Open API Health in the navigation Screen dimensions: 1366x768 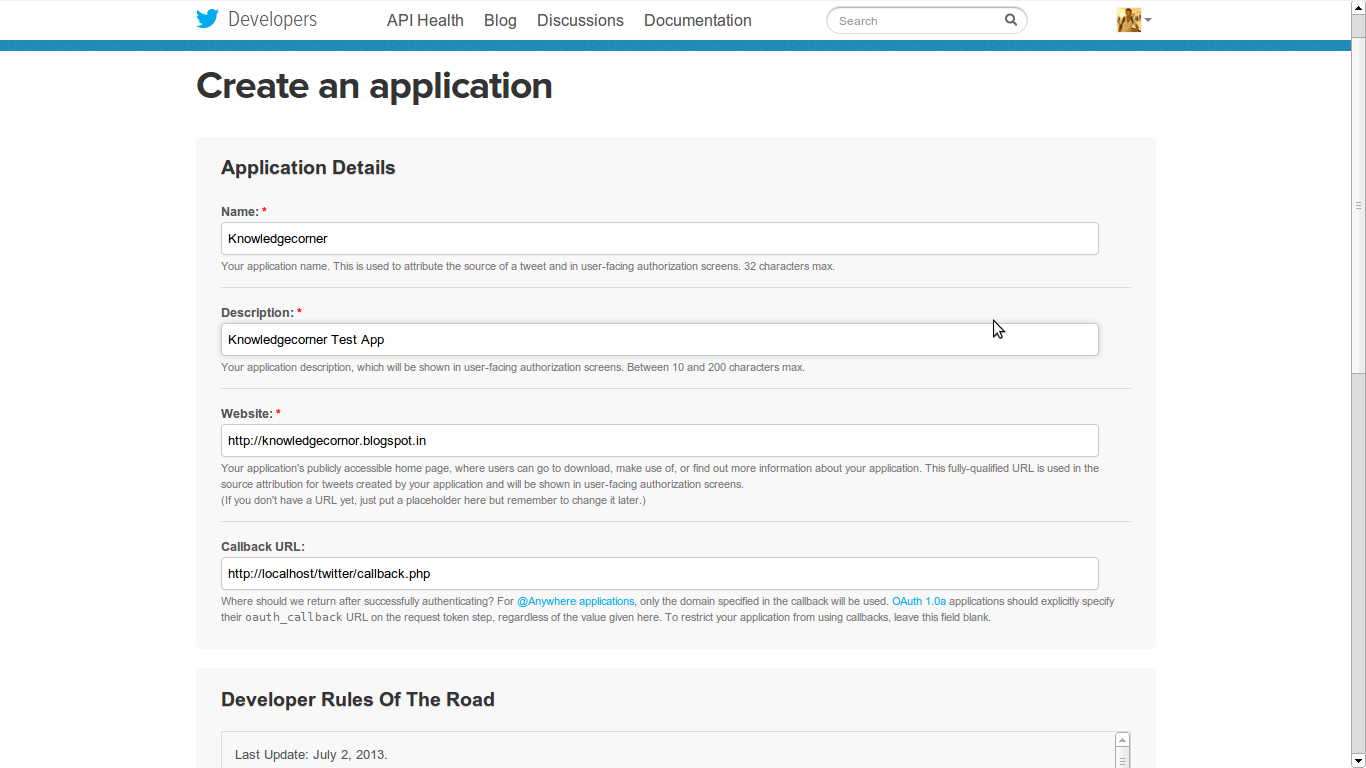click(425, 20)
